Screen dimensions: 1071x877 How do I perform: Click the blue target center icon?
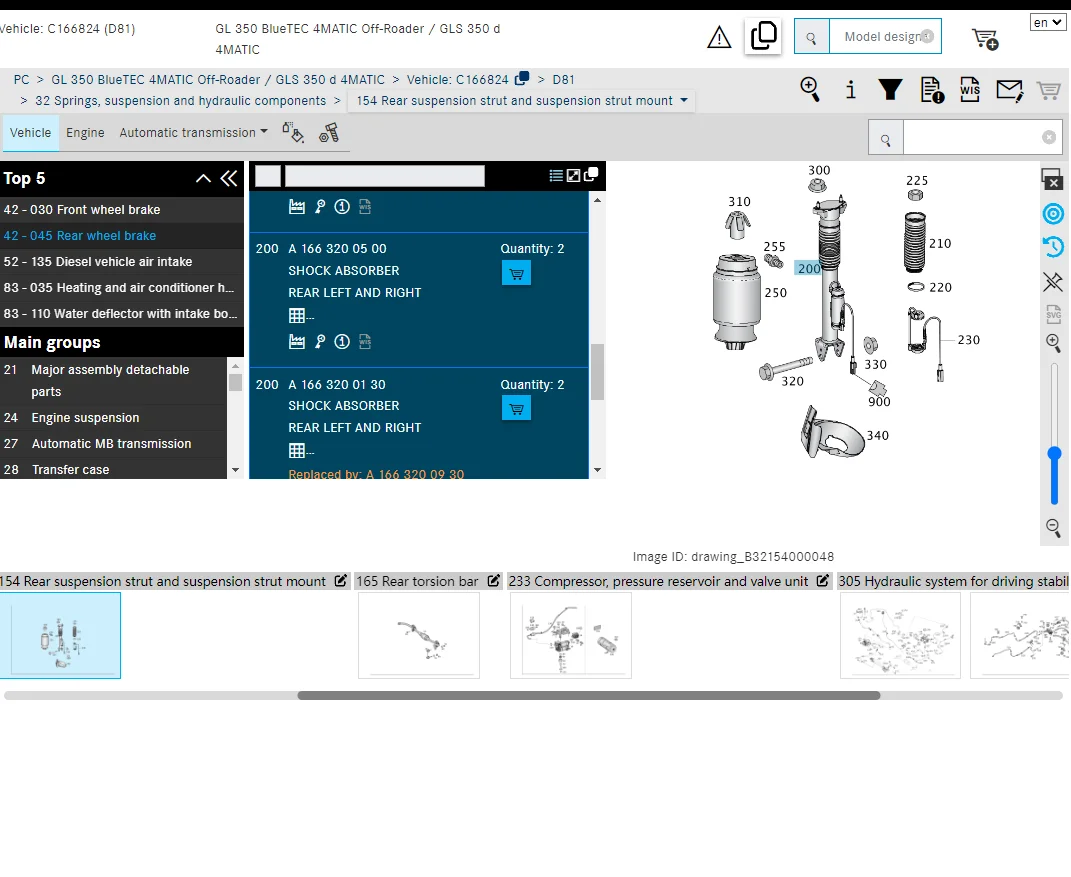[x=1053, y=214]
